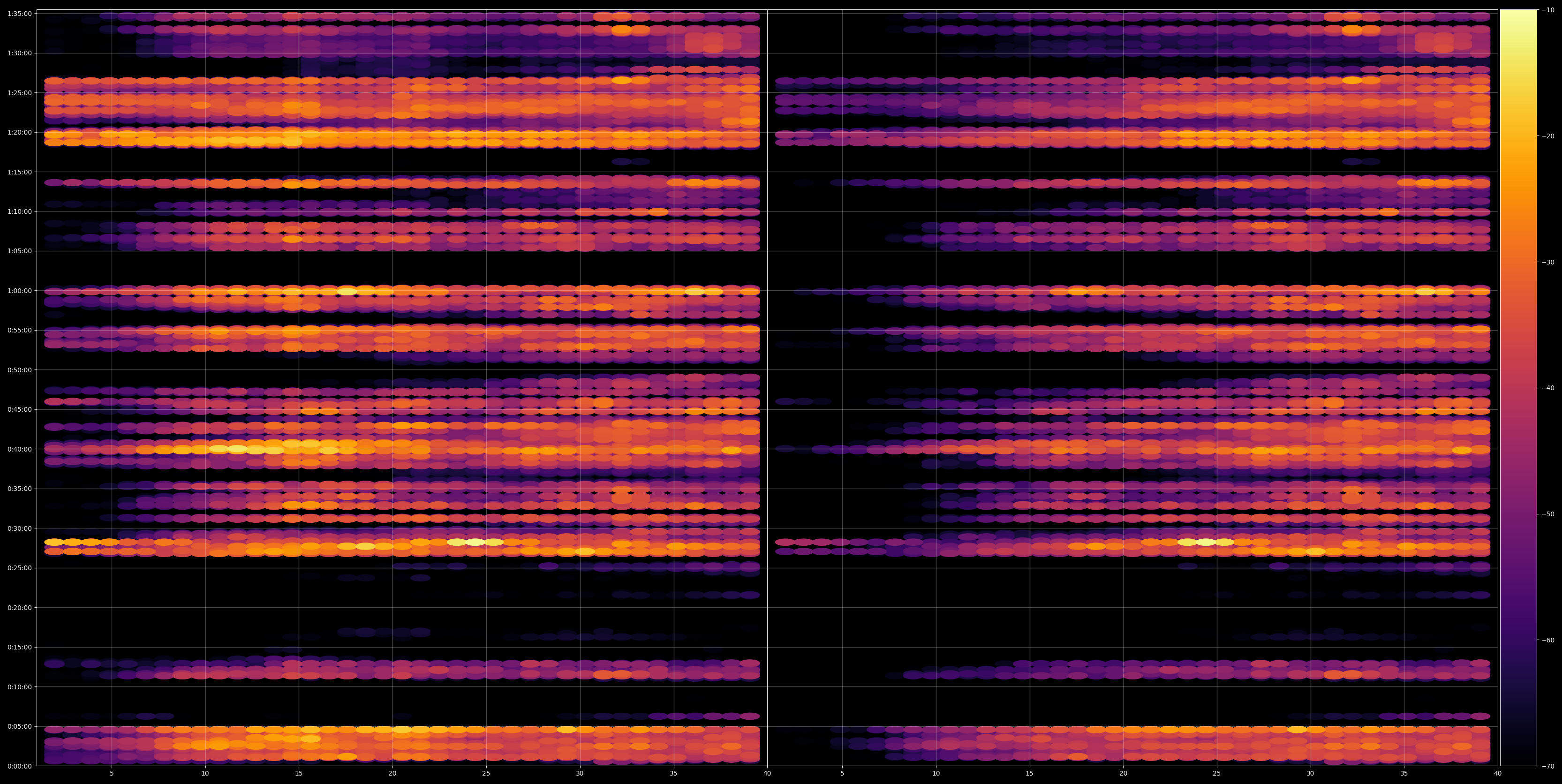The height and width of the screenshot is (784, 1562).
Task: Click x-axis tick 35 under the right heatmap
Action: tap(1404, 774)
